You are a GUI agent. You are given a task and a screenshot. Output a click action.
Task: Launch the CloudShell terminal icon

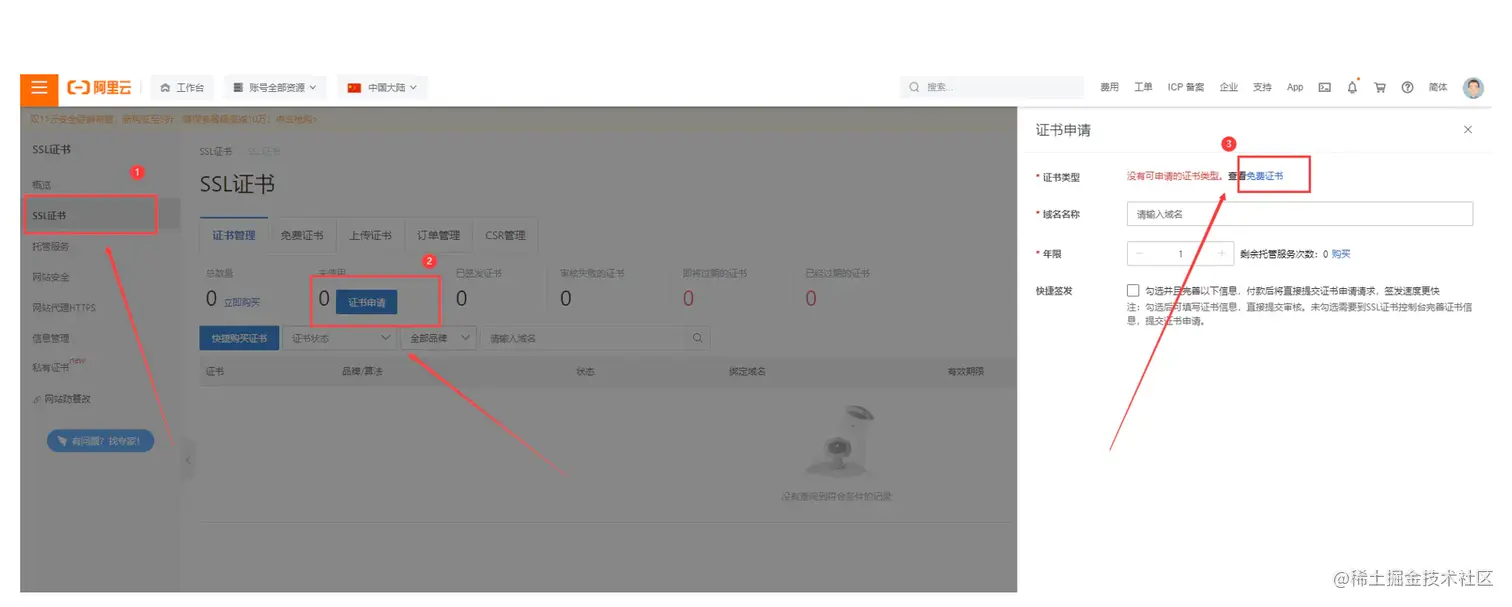(1324, 87)
